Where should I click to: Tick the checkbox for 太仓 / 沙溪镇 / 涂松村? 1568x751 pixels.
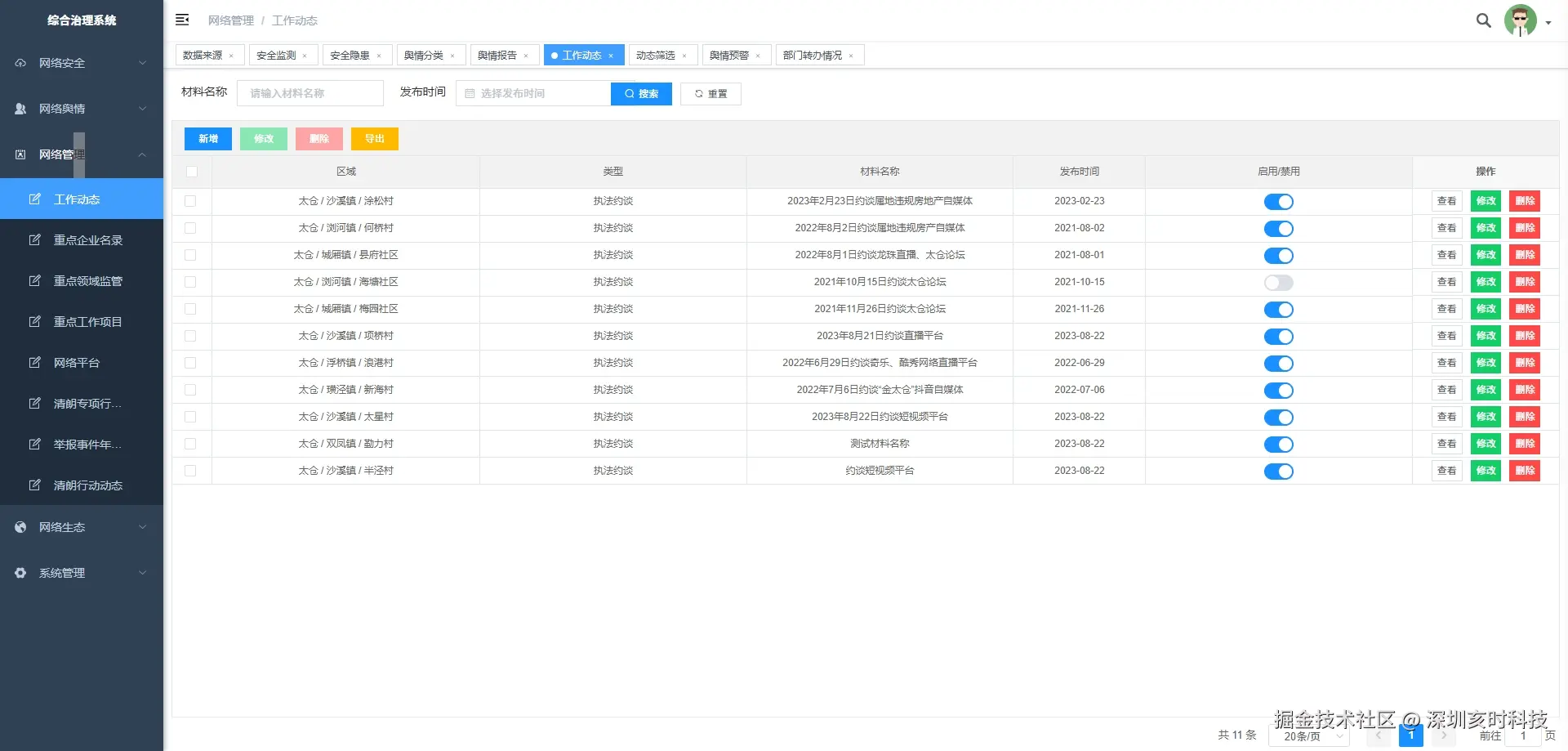tap(190, 201)
